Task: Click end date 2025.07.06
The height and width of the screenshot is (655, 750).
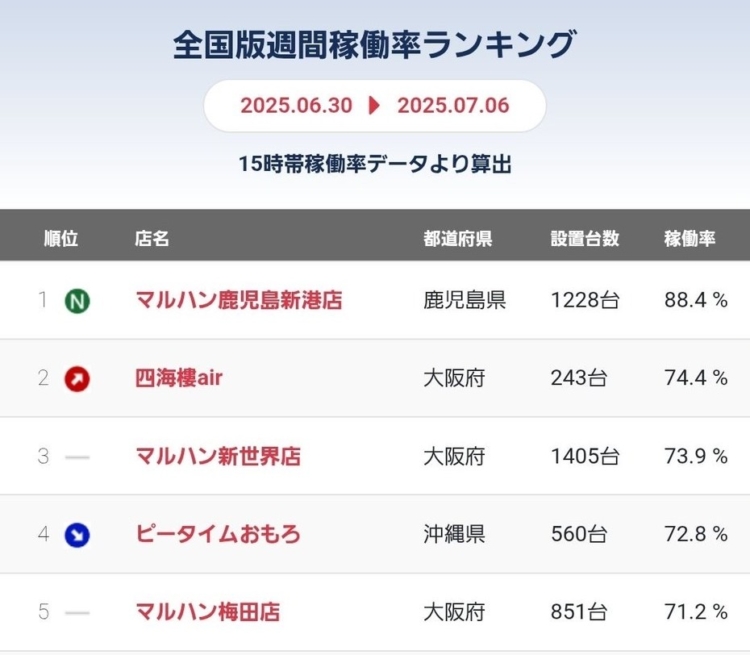Action: tap(453, 106)
